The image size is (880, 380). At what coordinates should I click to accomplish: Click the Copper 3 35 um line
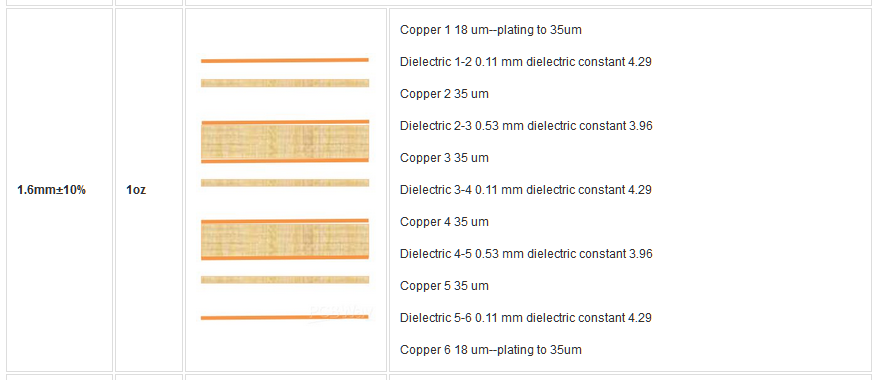pyautogui.click(x=444, y=158)
